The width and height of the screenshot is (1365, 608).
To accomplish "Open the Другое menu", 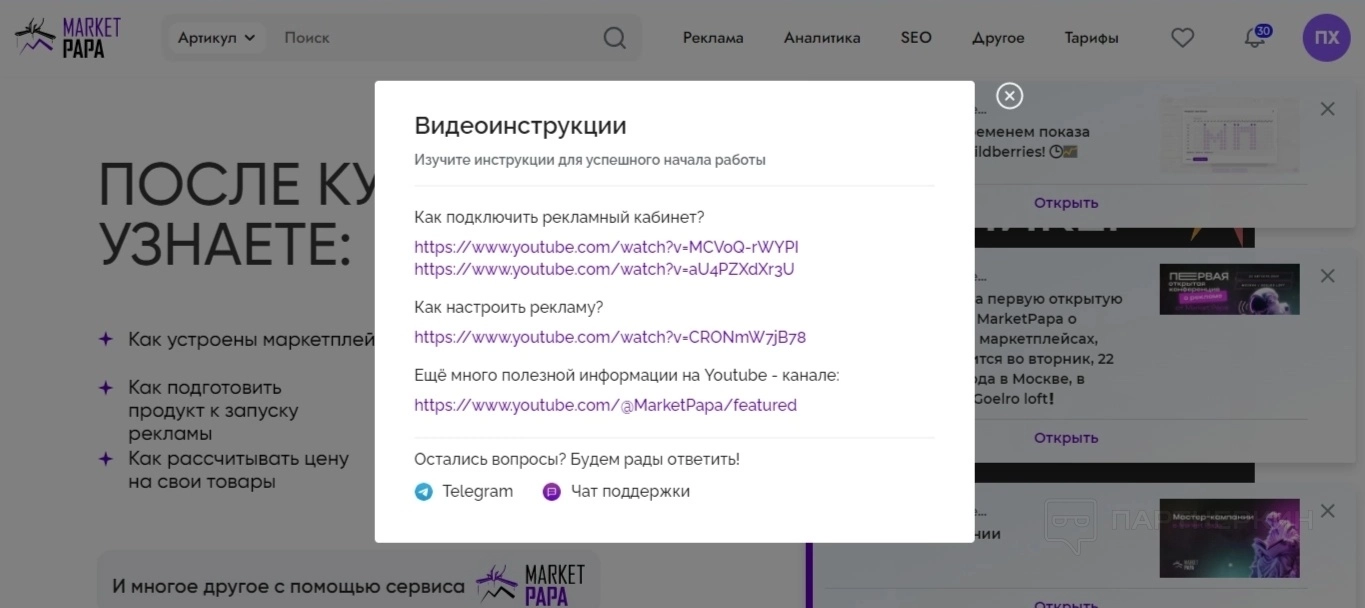I will tap(998, 38).
